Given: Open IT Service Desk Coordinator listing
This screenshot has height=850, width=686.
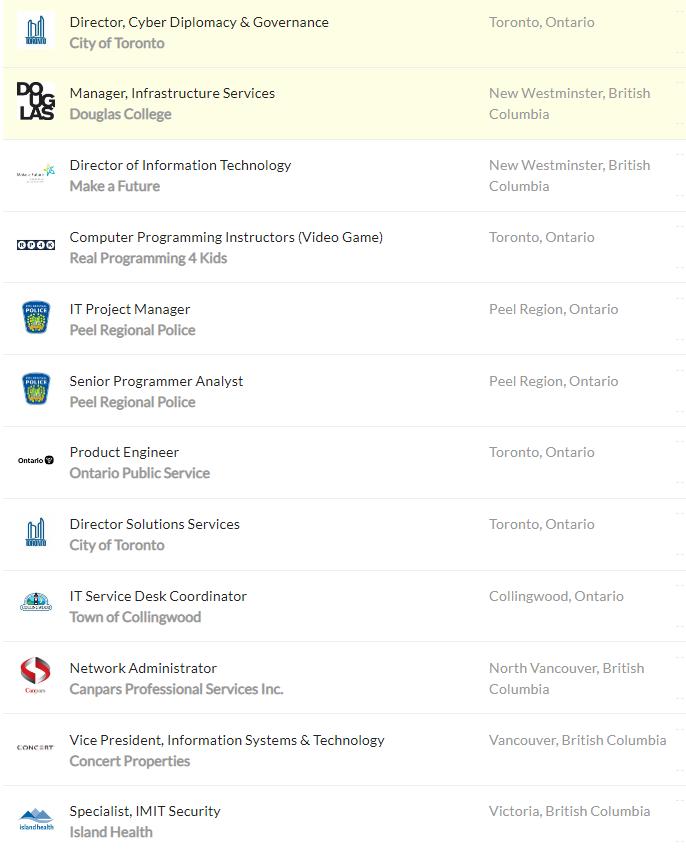Looking at the screenshot, I should (158, 596).
